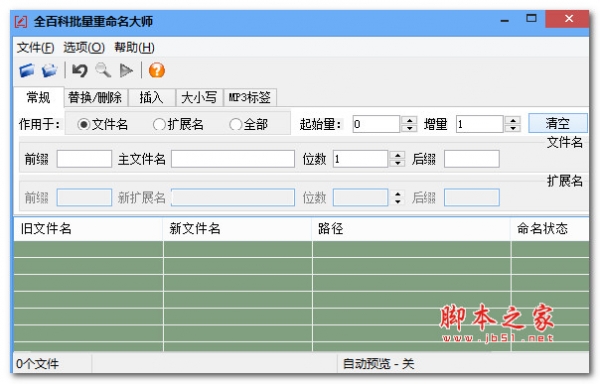Screen dimensions: 600x384
Task: Click the 新扩展名 input field
Action: pyautogui.click(x=233, y=197)
